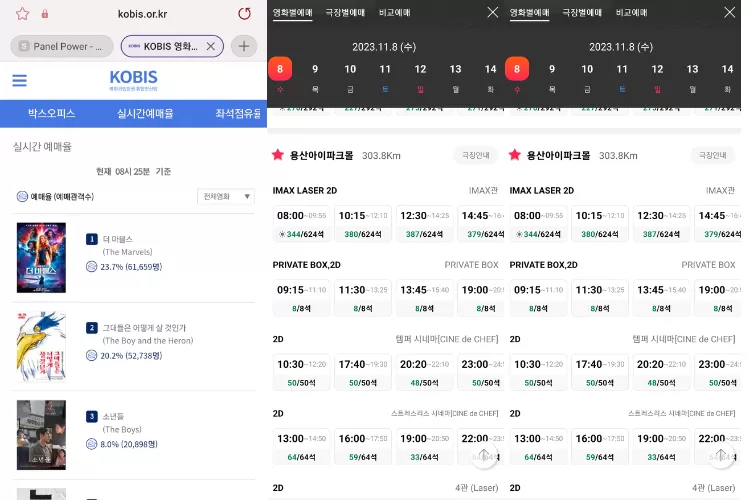The height and width of the screenshot is (500, 750).
Task: Pick date 13 in right booking panel
Action: point(692,69)
